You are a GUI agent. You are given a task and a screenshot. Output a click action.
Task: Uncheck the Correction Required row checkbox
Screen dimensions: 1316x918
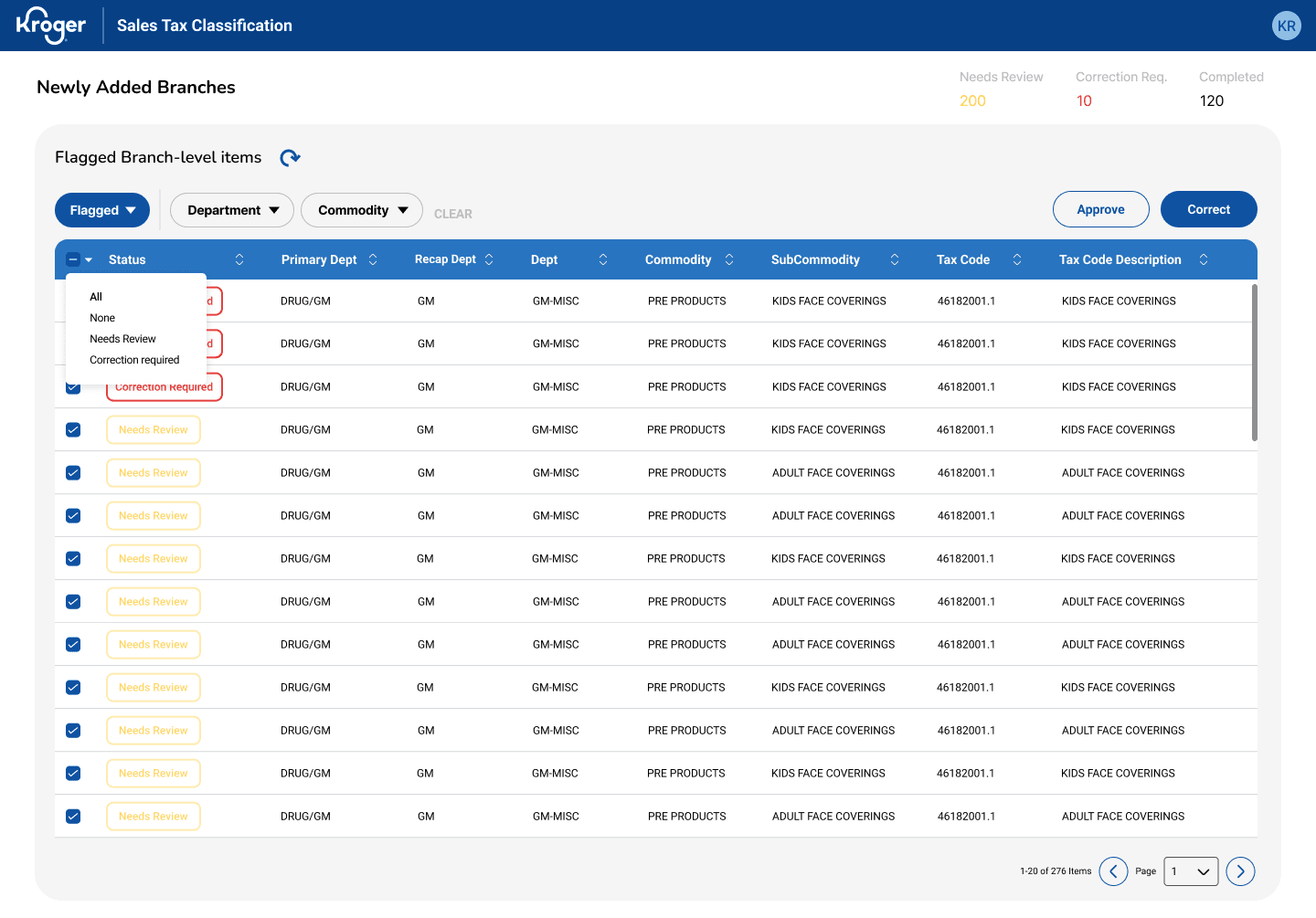[73, 388]
